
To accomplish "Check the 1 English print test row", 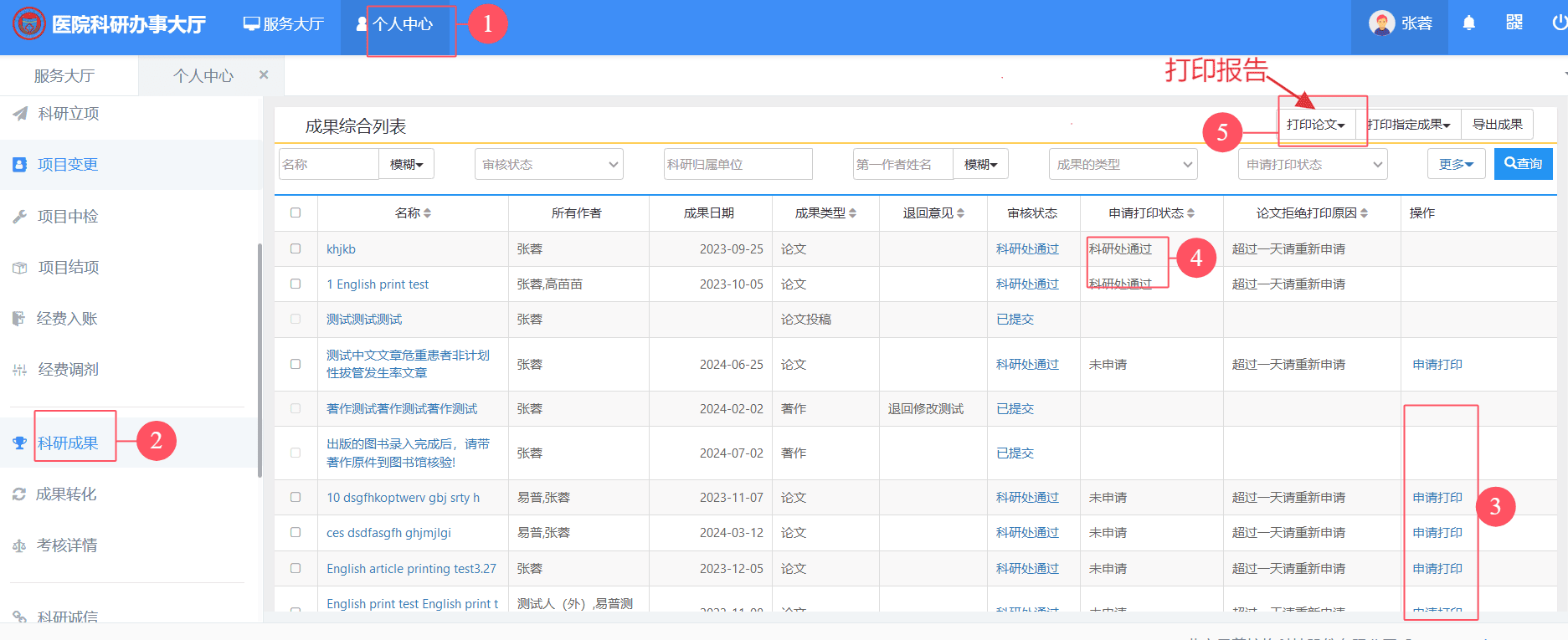I will tap(296, 284).
